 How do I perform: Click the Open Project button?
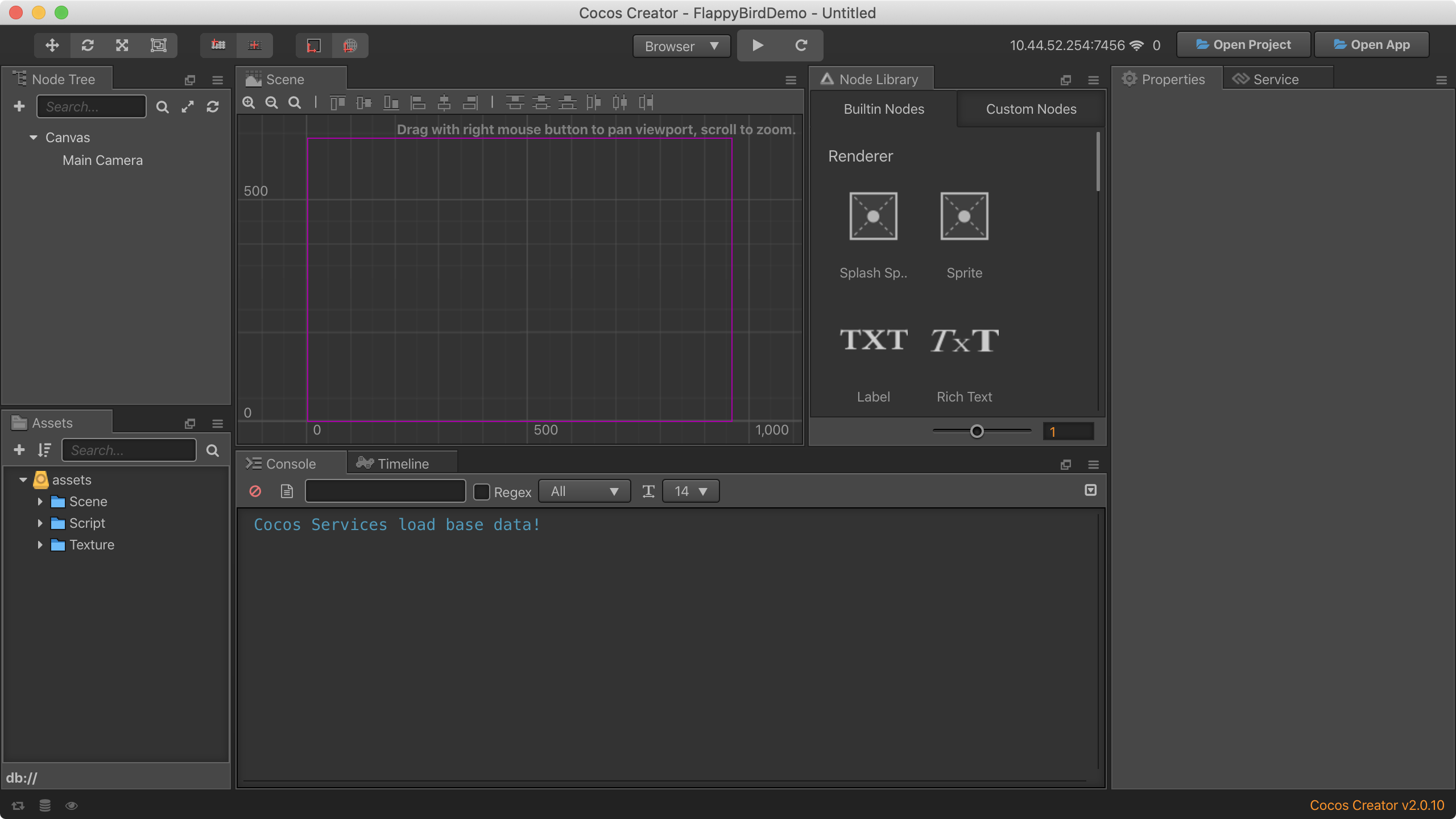(1243, 45)
